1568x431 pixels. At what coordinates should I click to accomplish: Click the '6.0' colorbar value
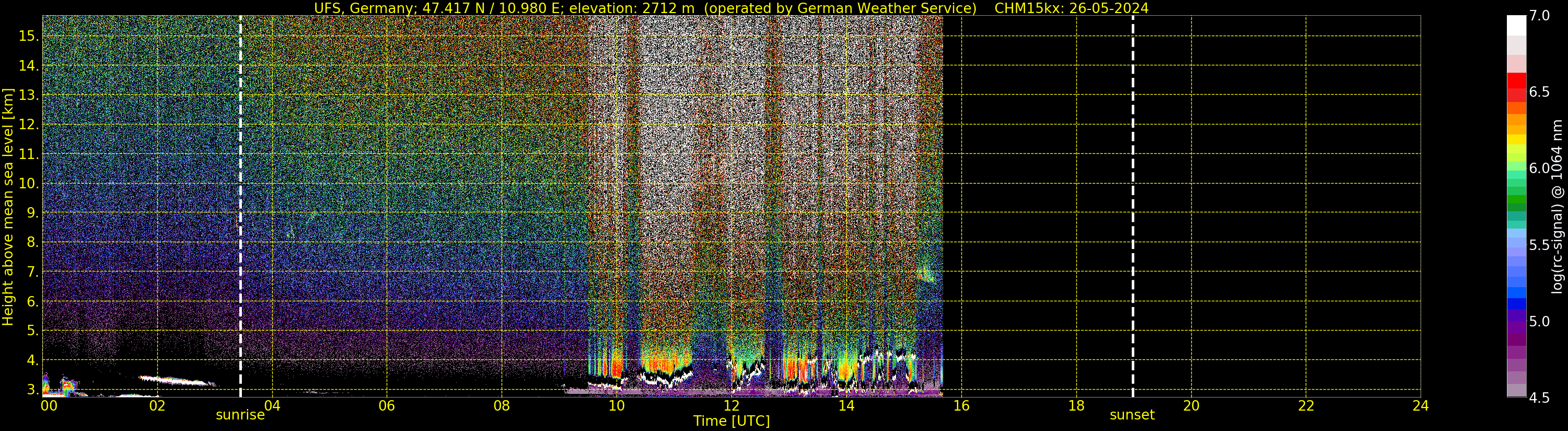[x=1539, y=168]
